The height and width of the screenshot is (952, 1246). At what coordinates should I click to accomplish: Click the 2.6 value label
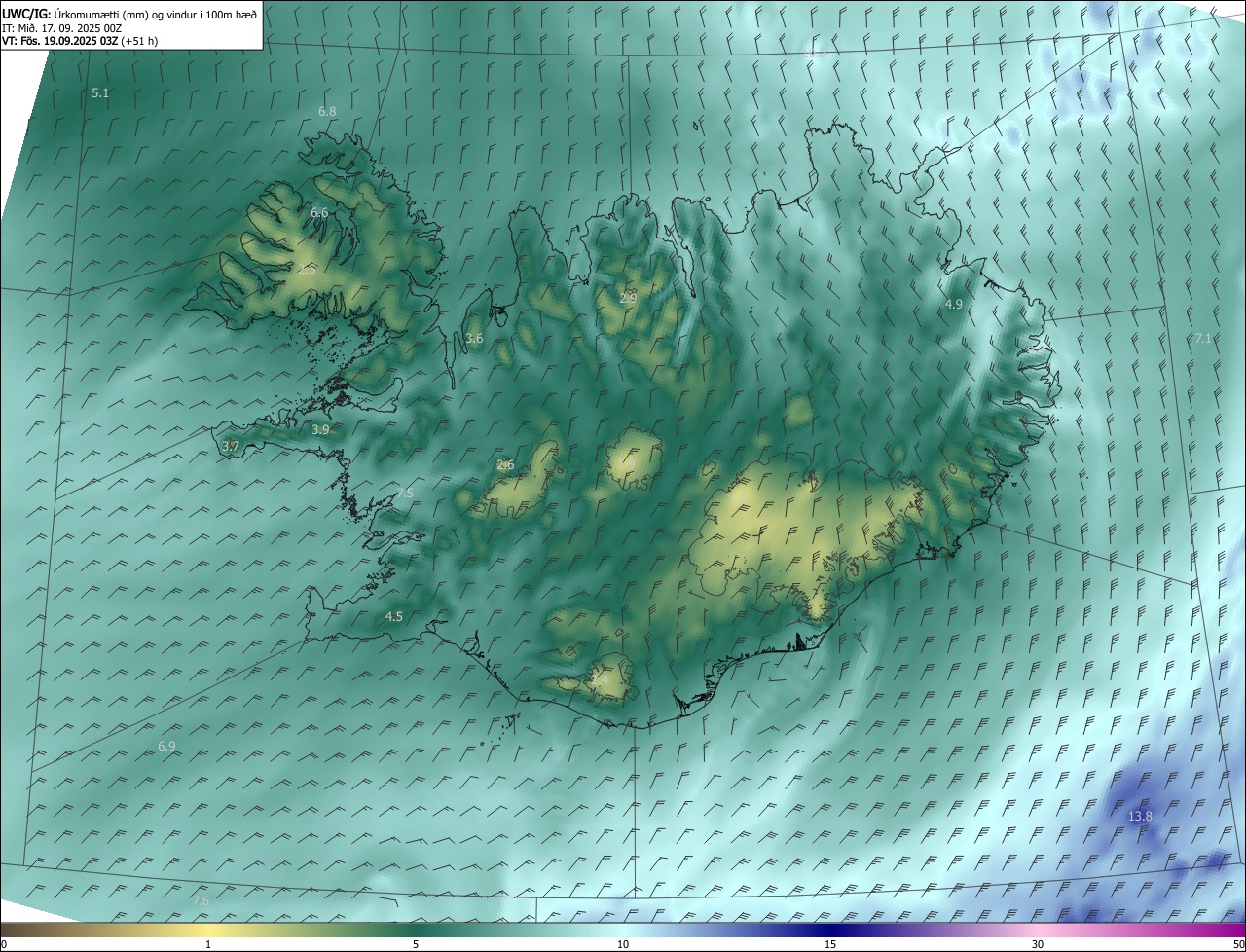(x=505, y=465)
